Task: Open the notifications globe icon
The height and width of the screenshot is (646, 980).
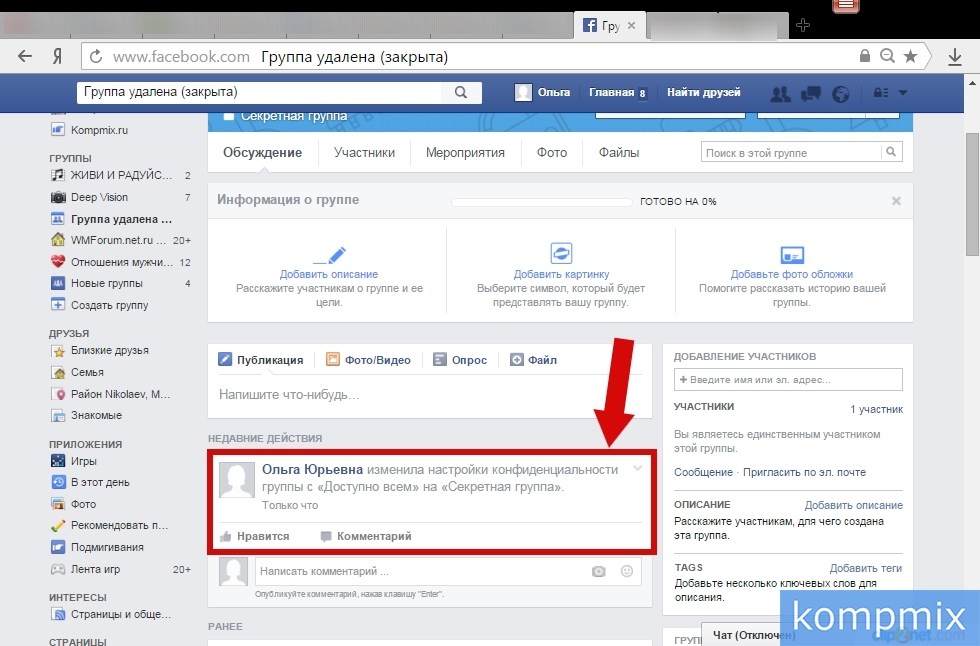Action: 841,93
